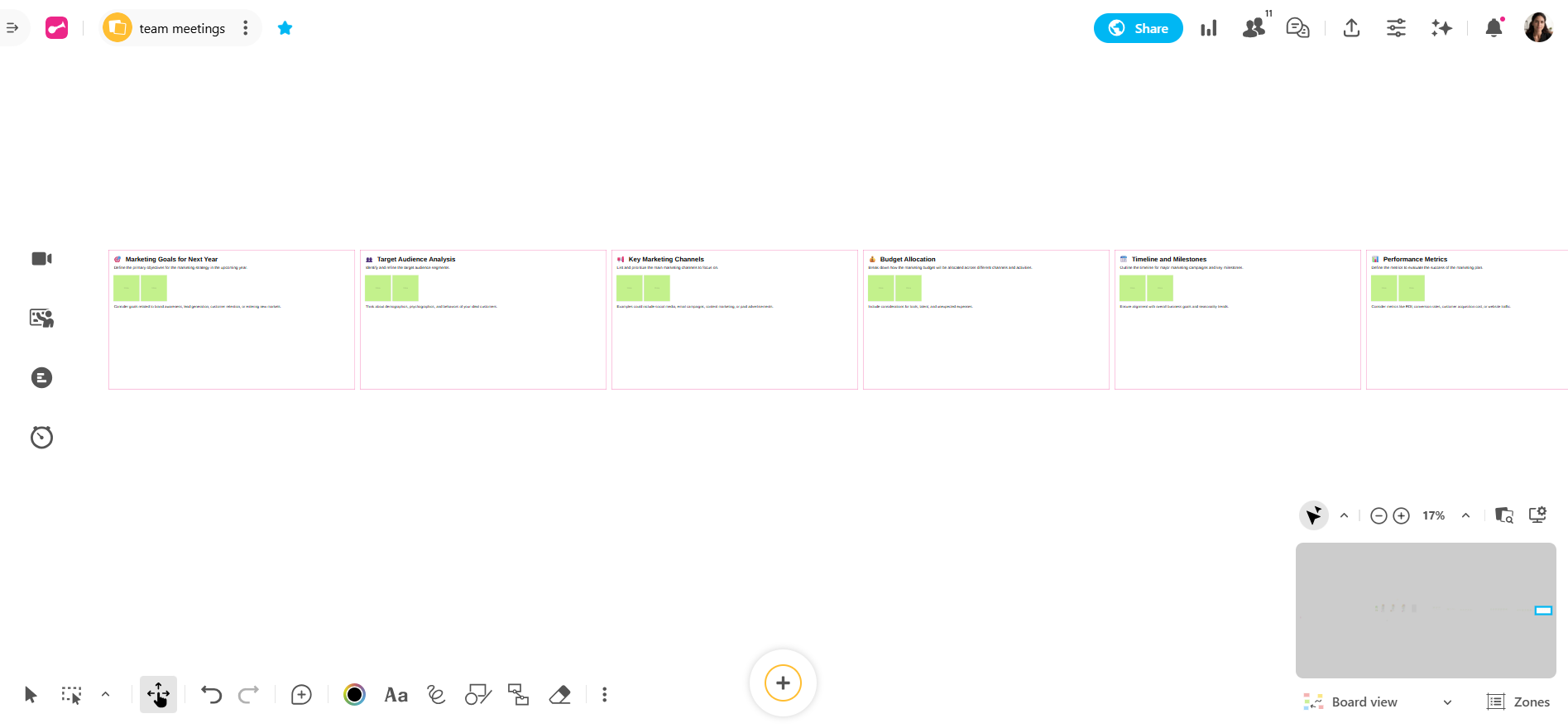Image resolution: width=1568 pixels, height=728 pixels.
Task: Open the timer tool in left sidebar
Action: tap(41, 437)
